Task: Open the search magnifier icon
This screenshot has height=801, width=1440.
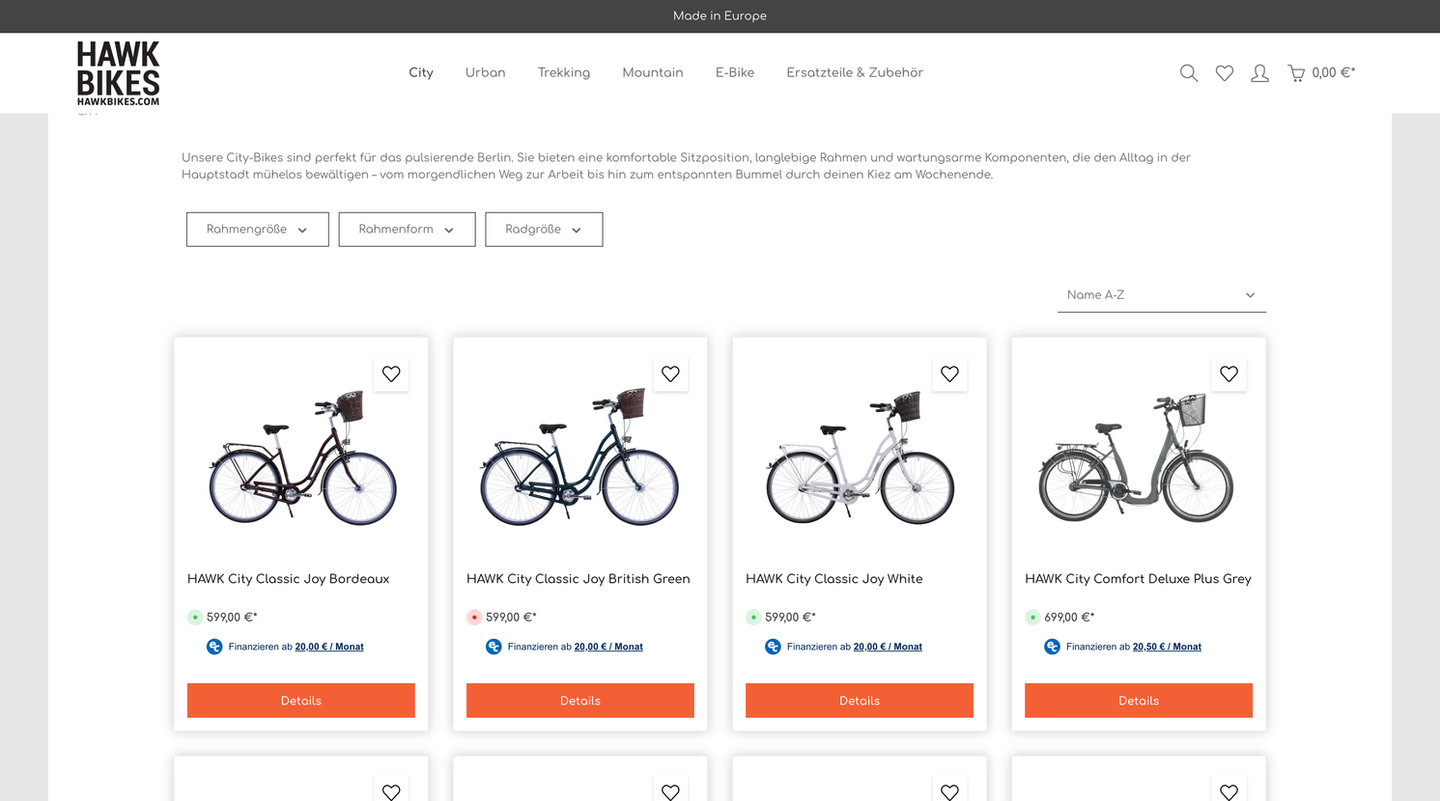Action: pyautogui.click(x=1188, y=73)
